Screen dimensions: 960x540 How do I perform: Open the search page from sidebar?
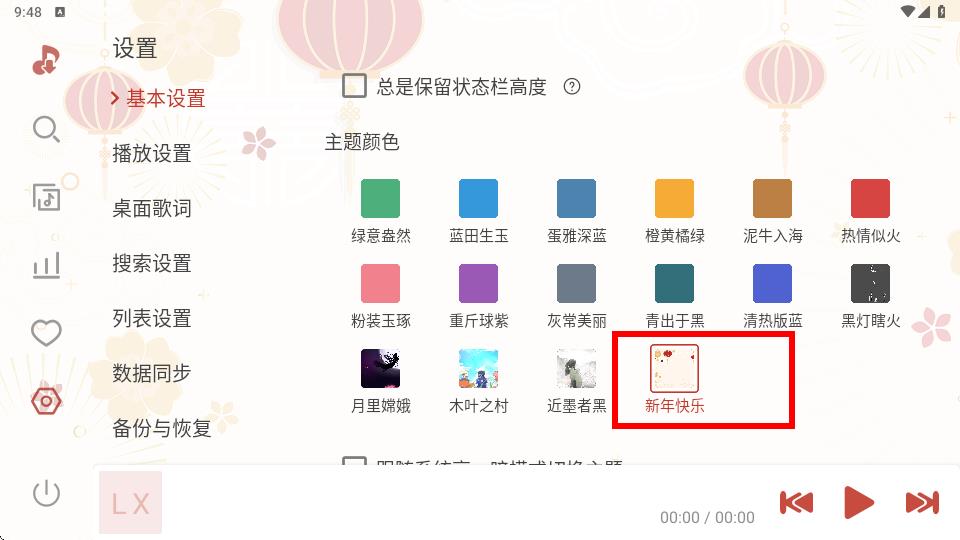(x=46, y=129)
